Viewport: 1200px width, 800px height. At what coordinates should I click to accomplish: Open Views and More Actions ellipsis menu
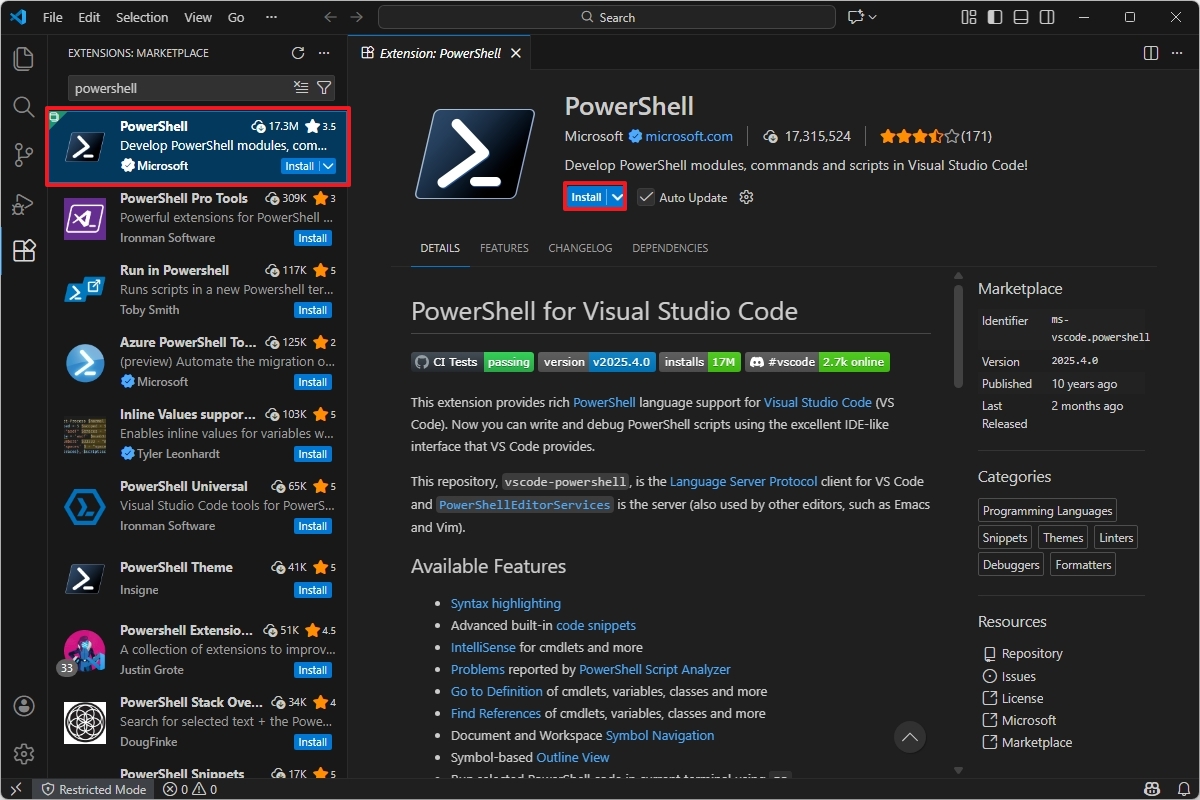(x=323, y=53)
